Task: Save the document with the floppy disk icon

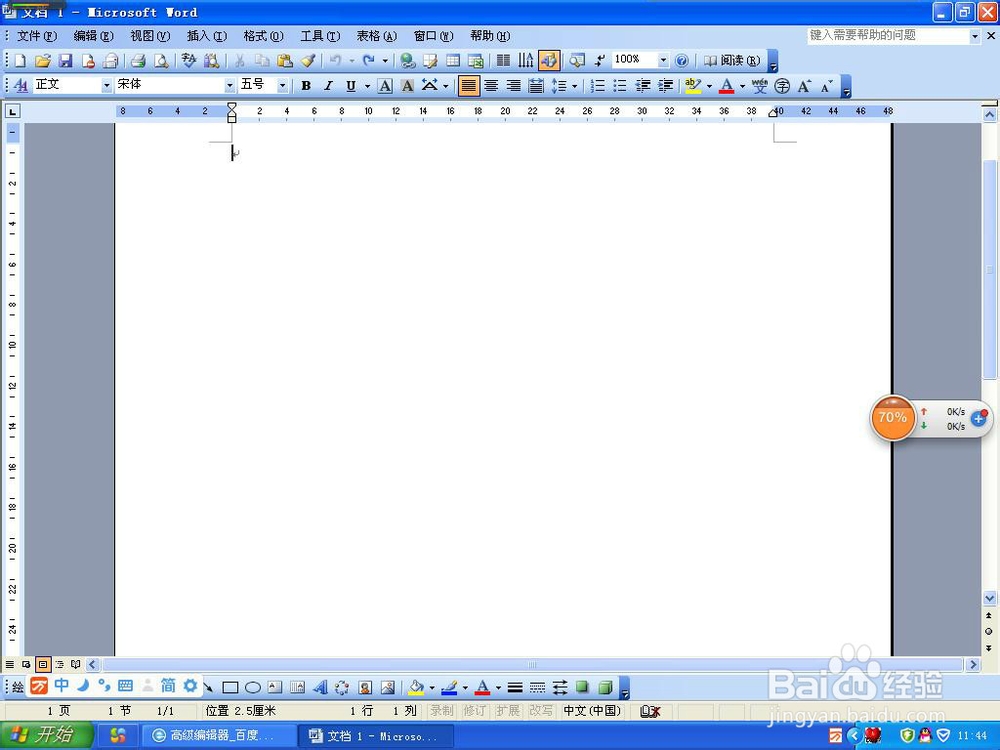Action: 65,61
